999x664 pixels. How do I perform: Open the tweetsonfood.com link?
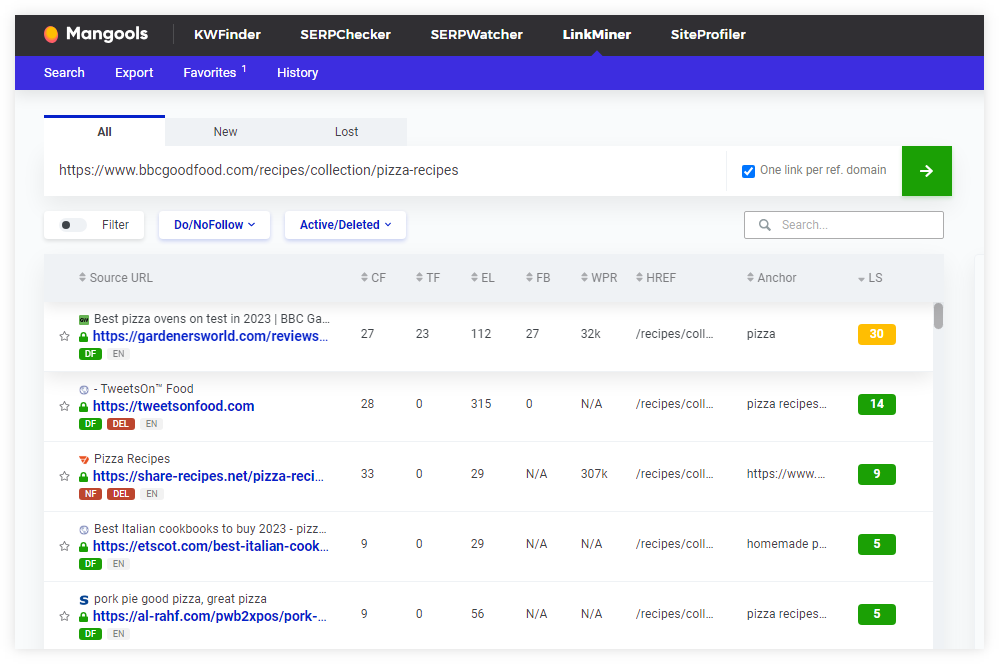point(173,406)
